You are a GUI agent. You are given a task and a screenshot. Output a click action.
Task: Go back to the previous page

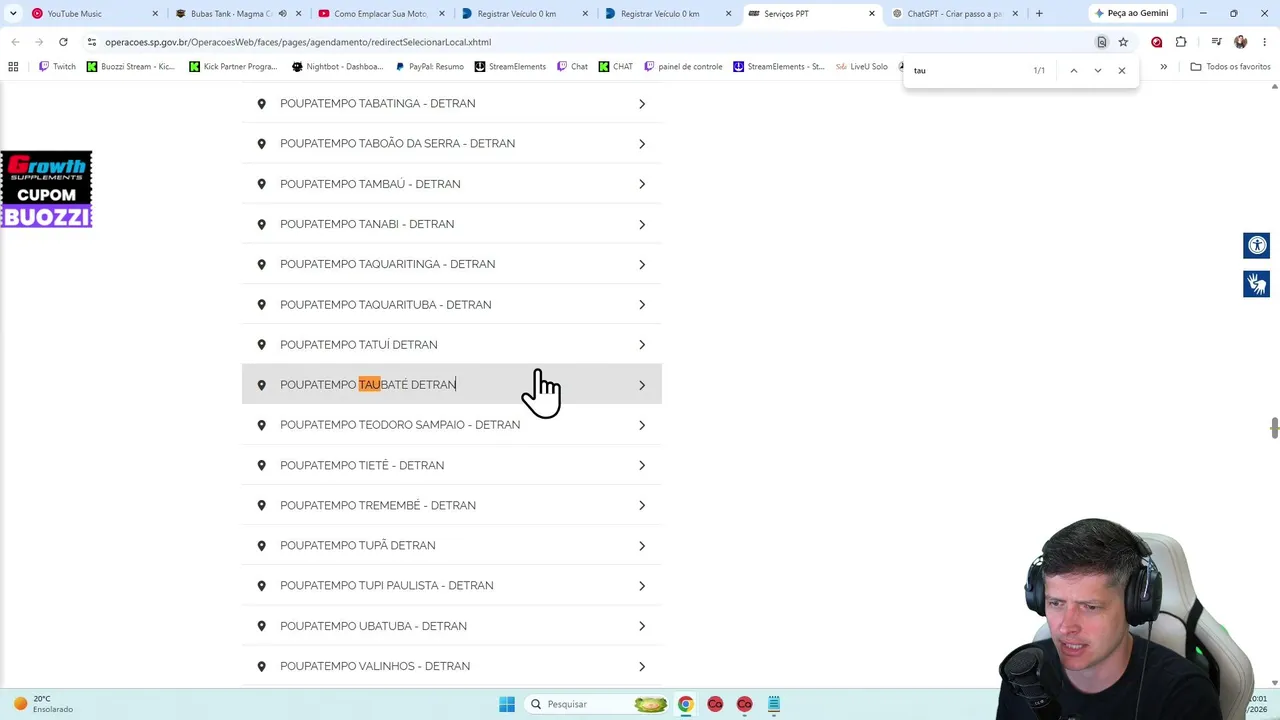15,42
